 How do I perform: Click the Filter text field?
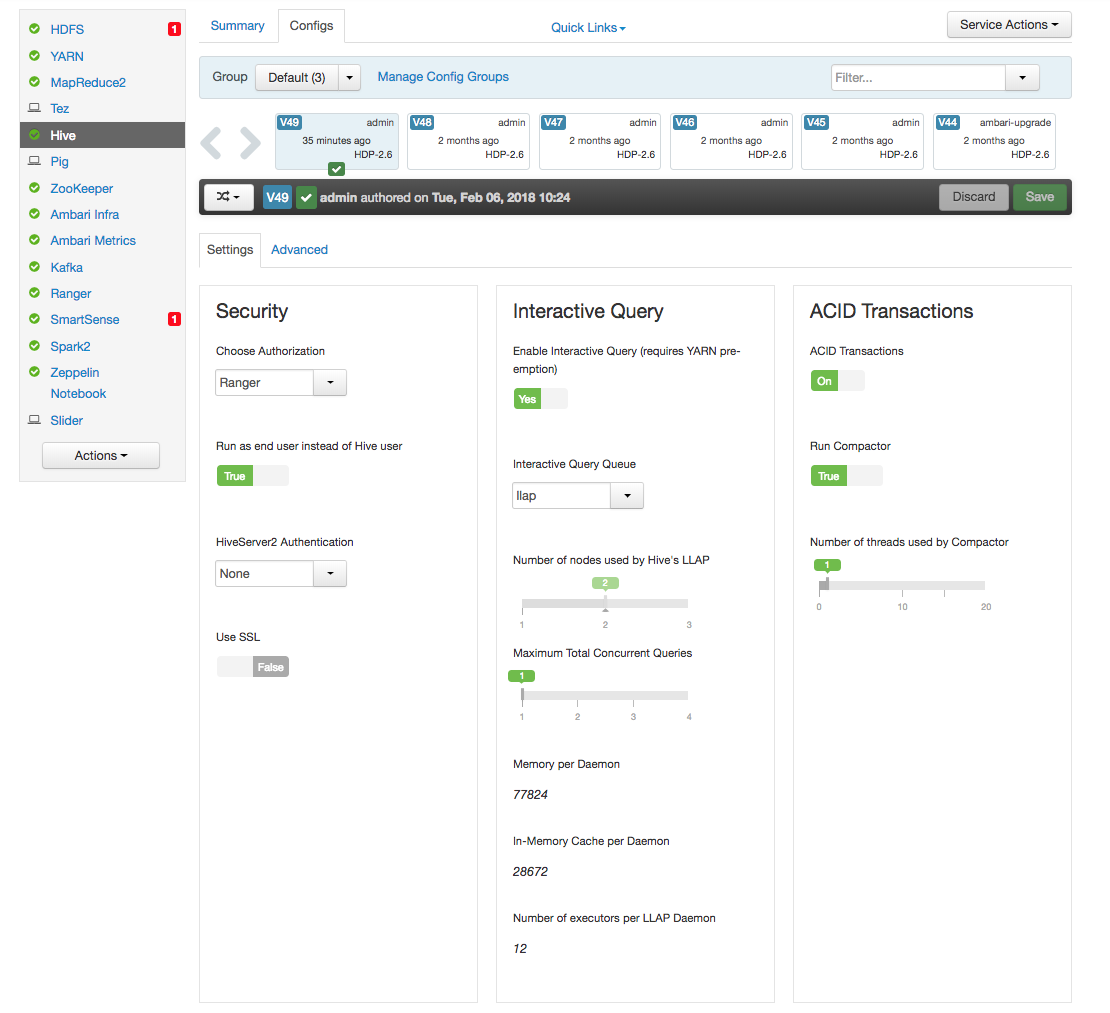click(917, 76)
